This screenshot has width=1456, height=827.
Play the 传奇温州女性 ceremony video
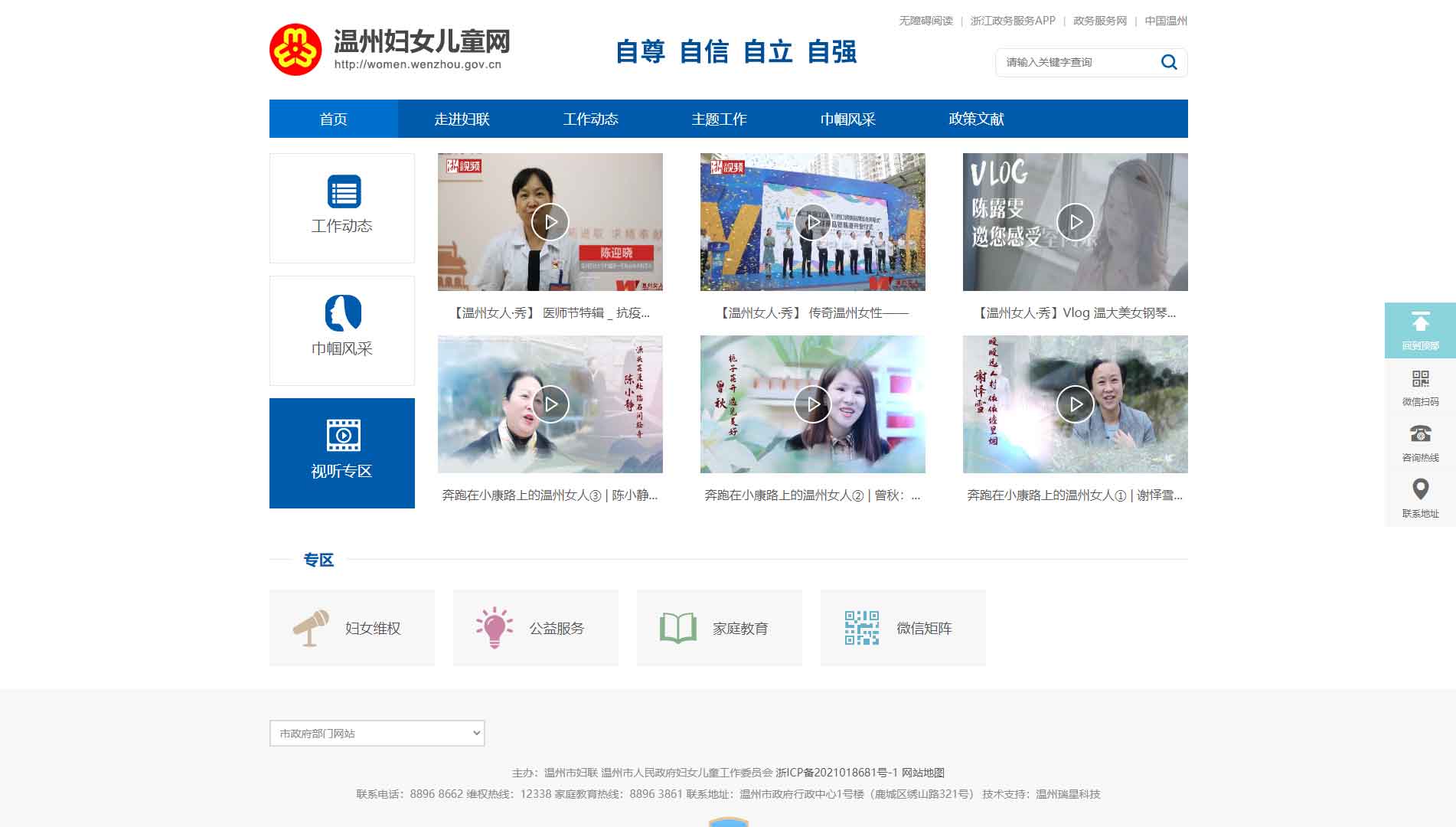(x=813, y=222)
